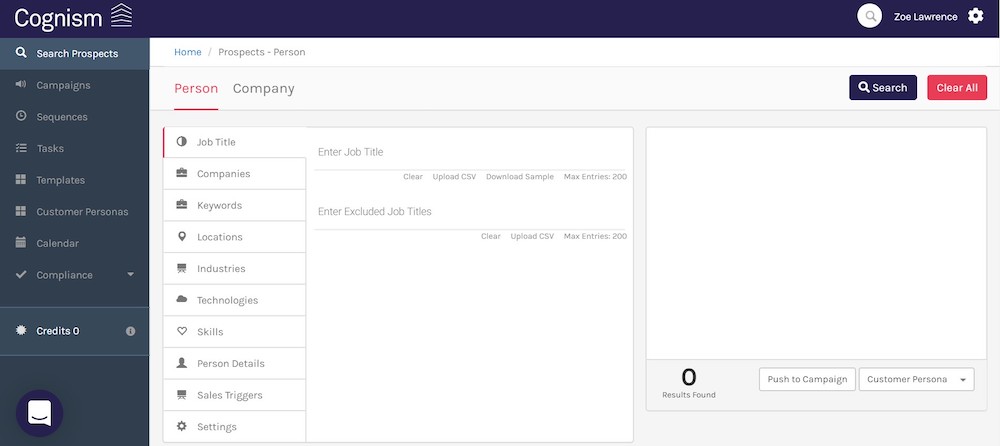1000x446 pixels.
Task: Click the Search Prospects magnifier icon
Action: coord(21,53)
